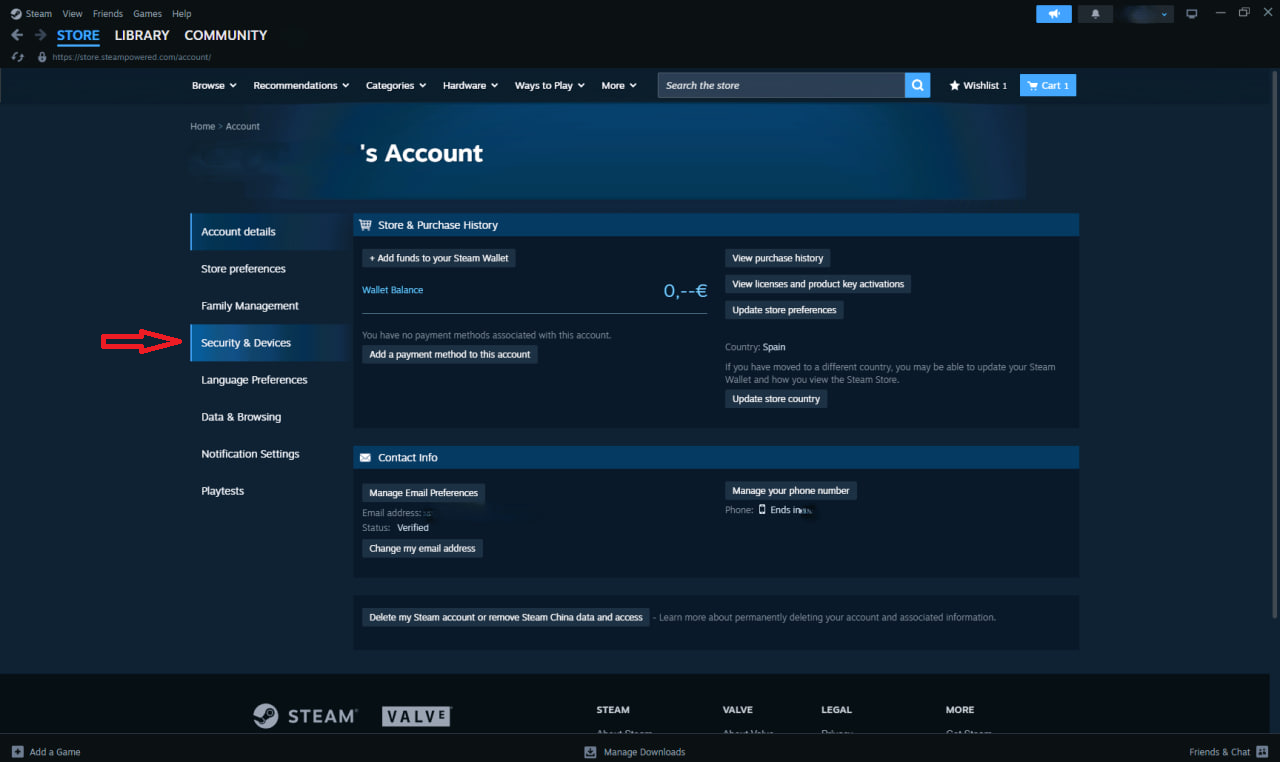
Task: Enter Big Picture mode via monitor icon
Action: pos(1191,14)
